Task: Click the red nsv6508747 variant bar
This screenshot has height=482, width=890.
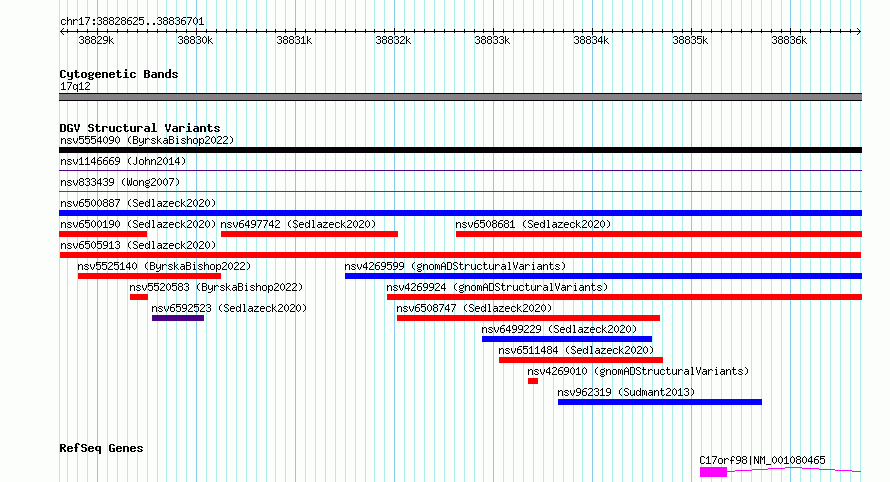Action: tap(528, 318)
